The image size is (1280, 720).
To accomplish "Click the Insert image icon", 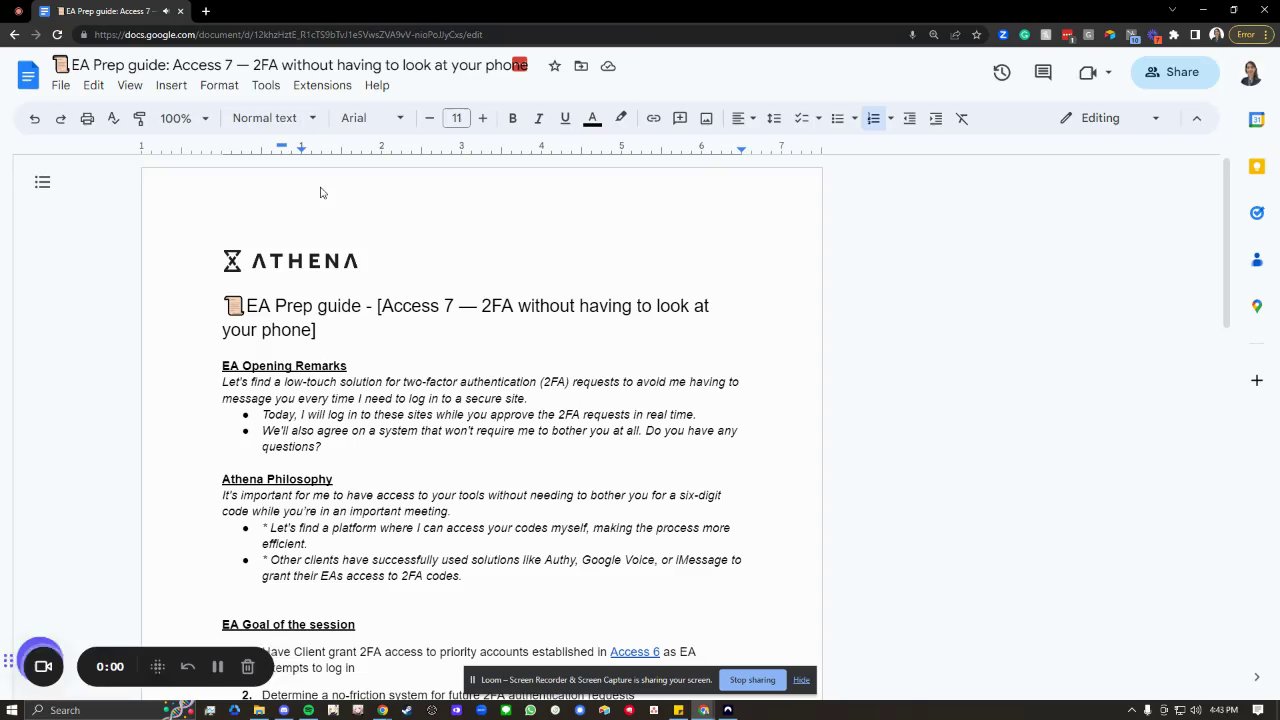I will [x=706, y=118].
